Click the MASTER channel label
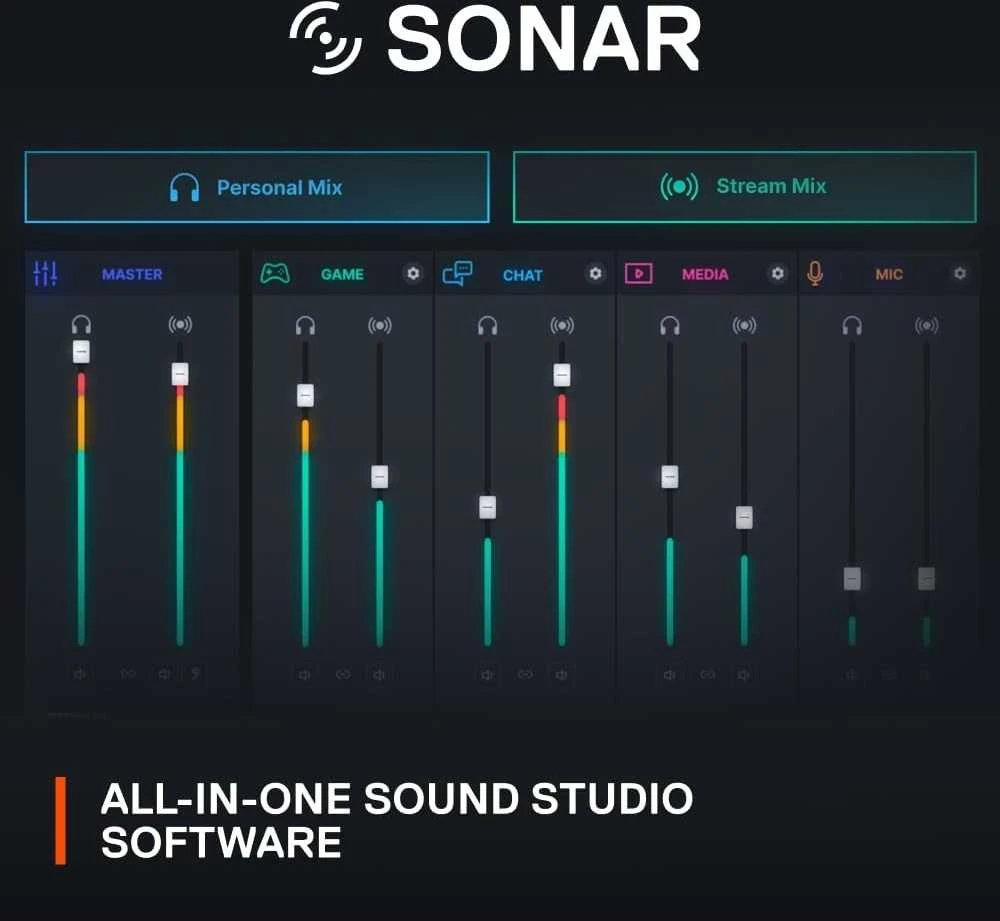This screenshot has width=1000, height=921. tap(132, 274)
